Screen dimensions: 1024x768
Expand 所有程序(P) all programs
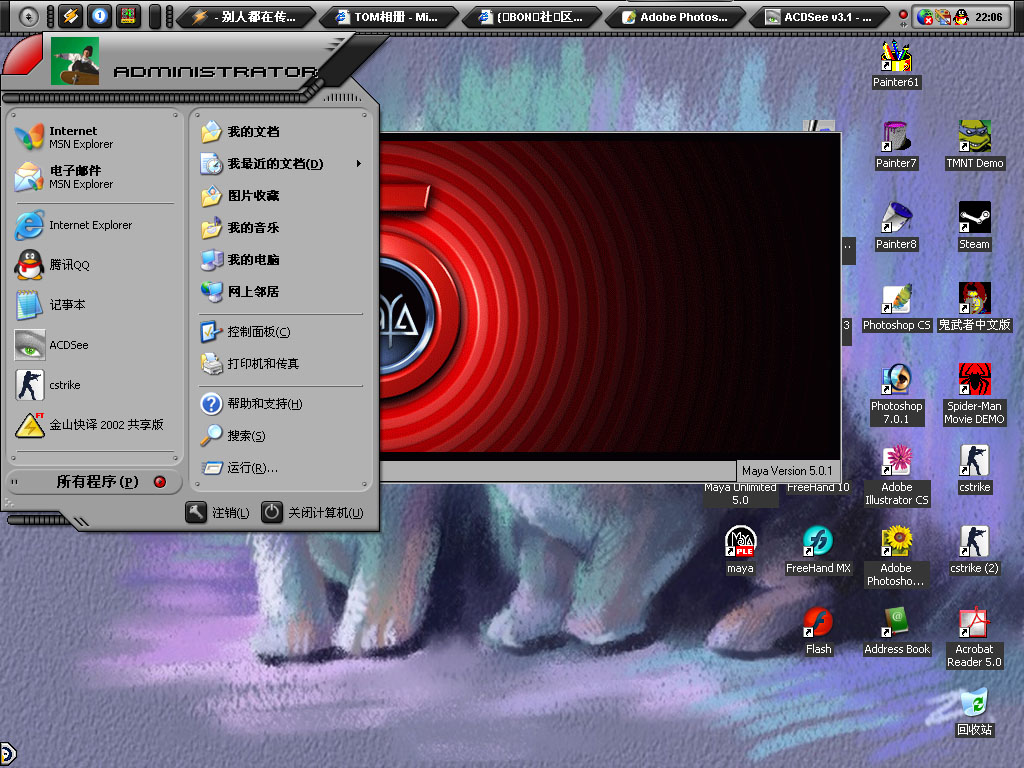pos(95,482)
